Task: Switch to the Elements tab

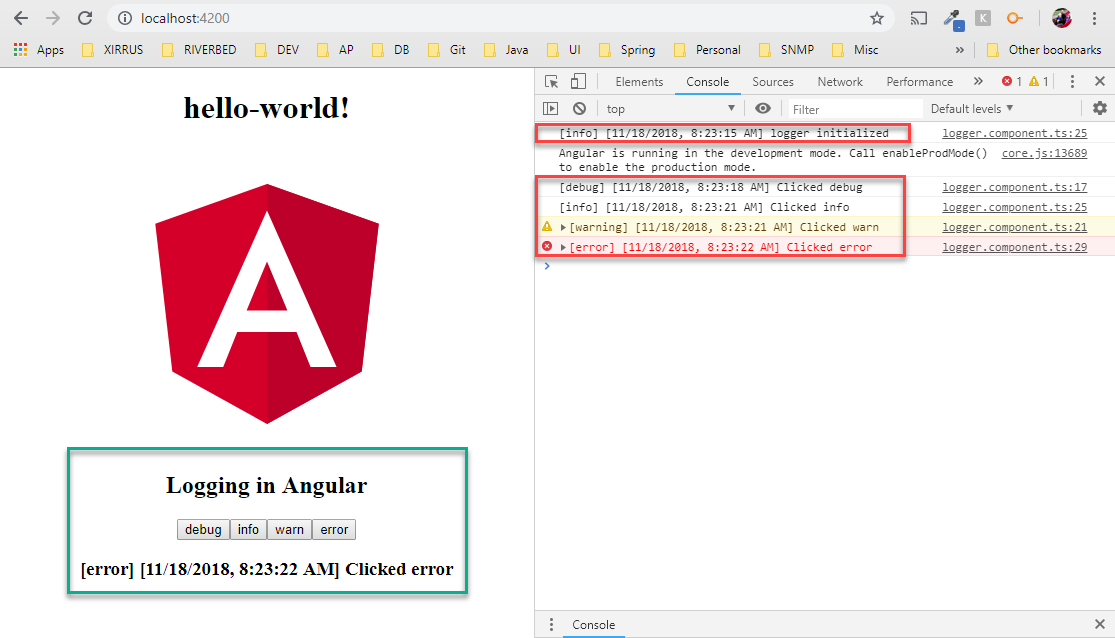Action: [639, 82]
